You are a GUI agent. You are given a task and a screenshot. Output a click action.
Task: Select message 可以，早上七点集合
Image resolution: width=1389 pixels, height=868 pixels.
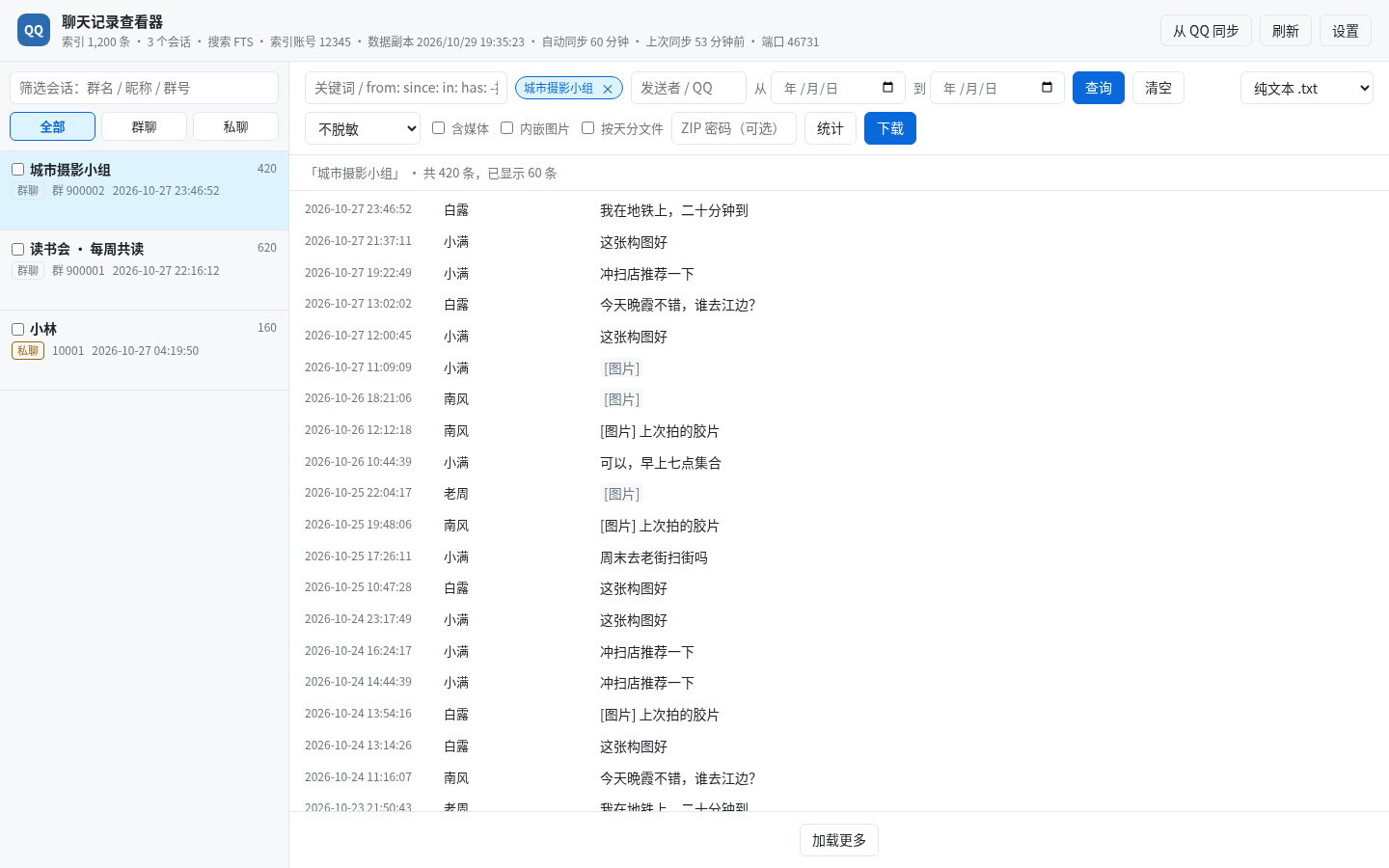pyautogui.click(x=661, y=463)
